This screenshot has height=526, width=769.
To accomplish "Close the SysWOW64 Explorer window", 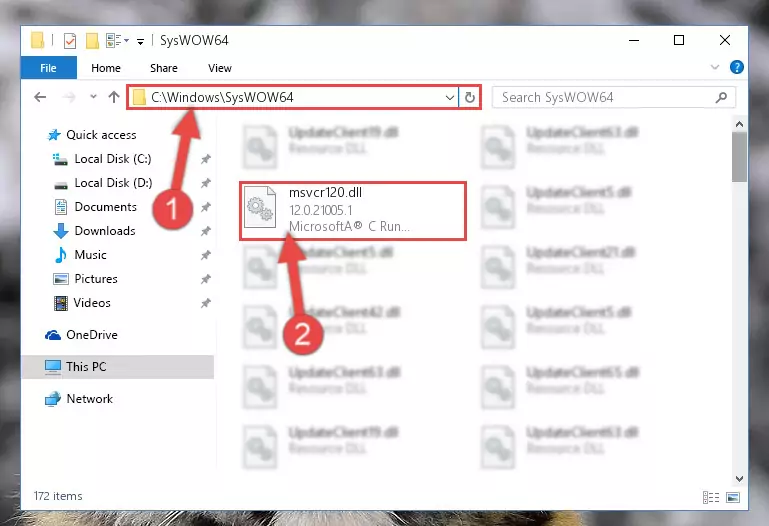I will [x=725, y=40].
